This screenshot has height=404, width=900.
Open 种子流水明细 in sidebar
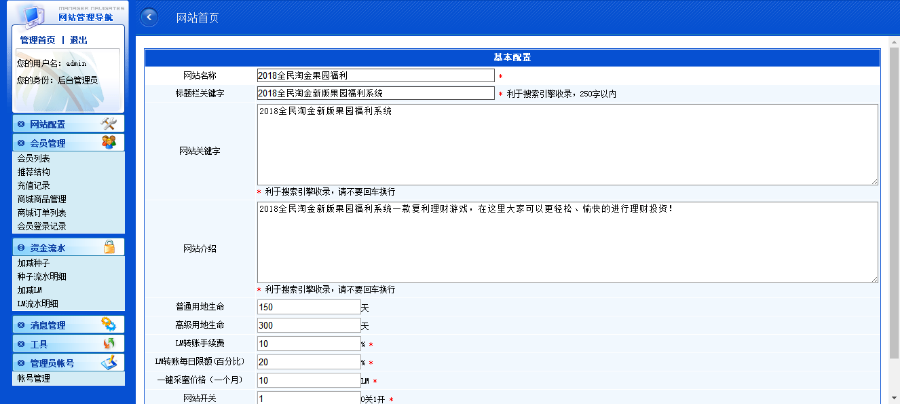click(x=42, y=277)
